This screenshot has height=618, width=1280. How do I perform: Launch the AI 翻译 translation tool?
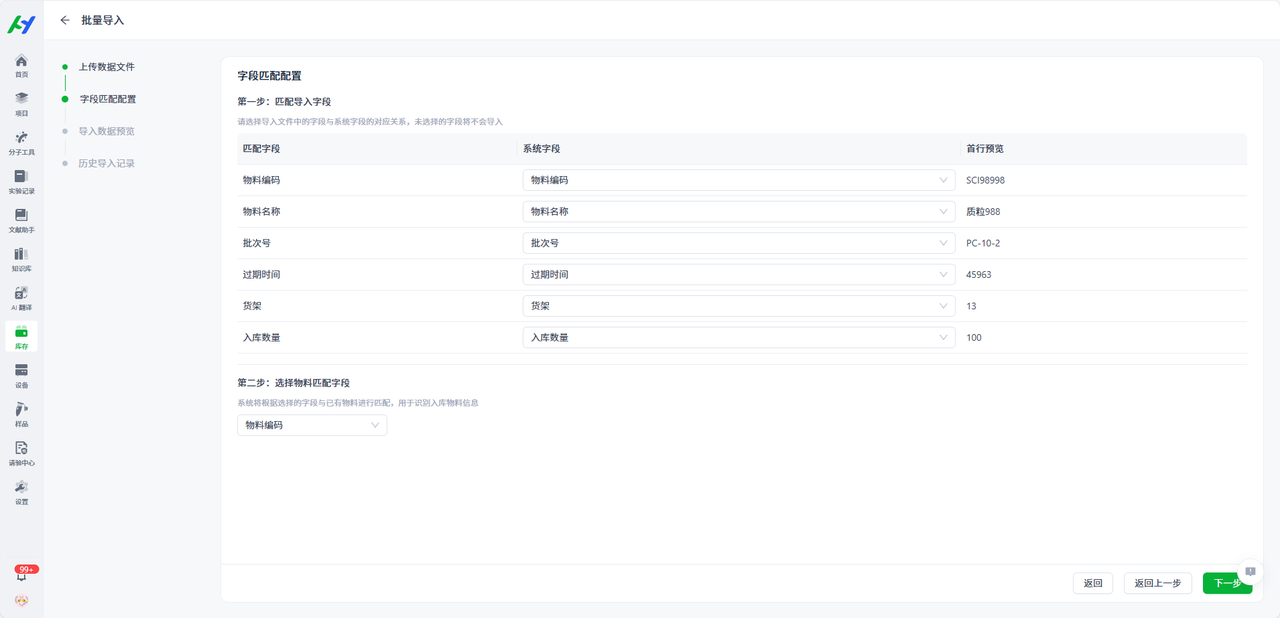click(x=21, y=298)
